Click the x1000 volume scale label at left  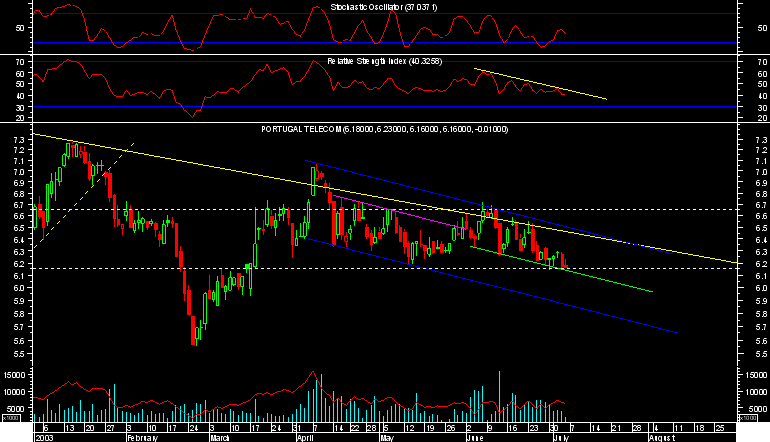click(11, 418)
